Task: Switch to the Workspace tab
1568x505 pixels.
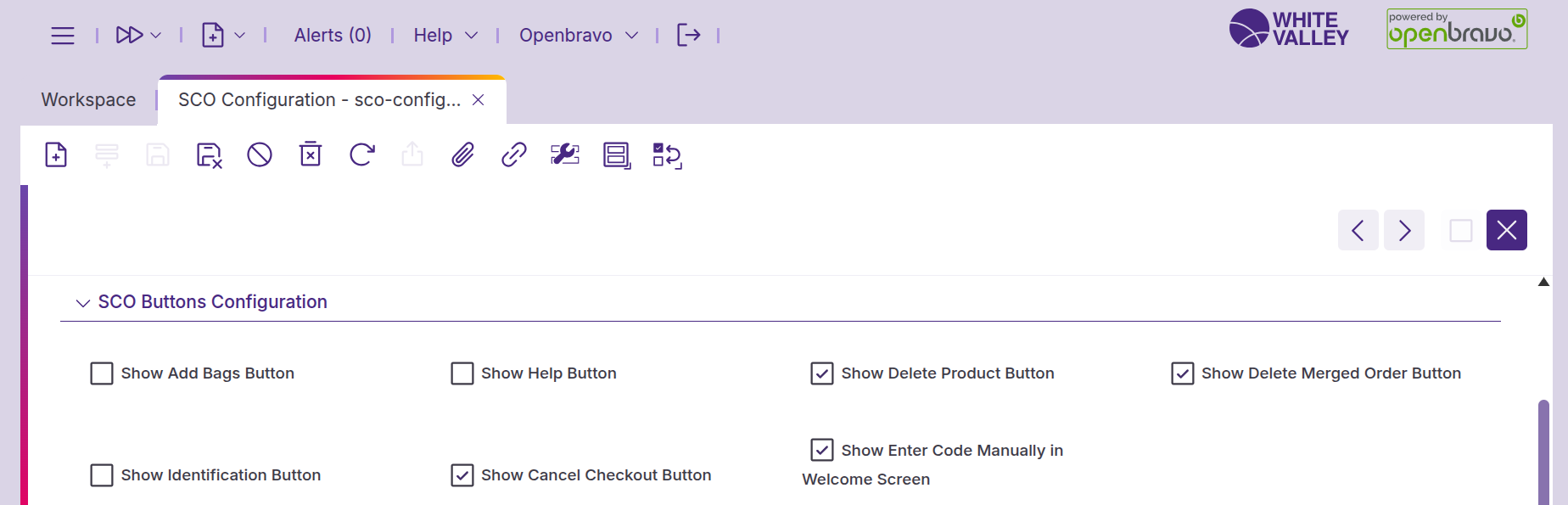Action: [88, 100]
